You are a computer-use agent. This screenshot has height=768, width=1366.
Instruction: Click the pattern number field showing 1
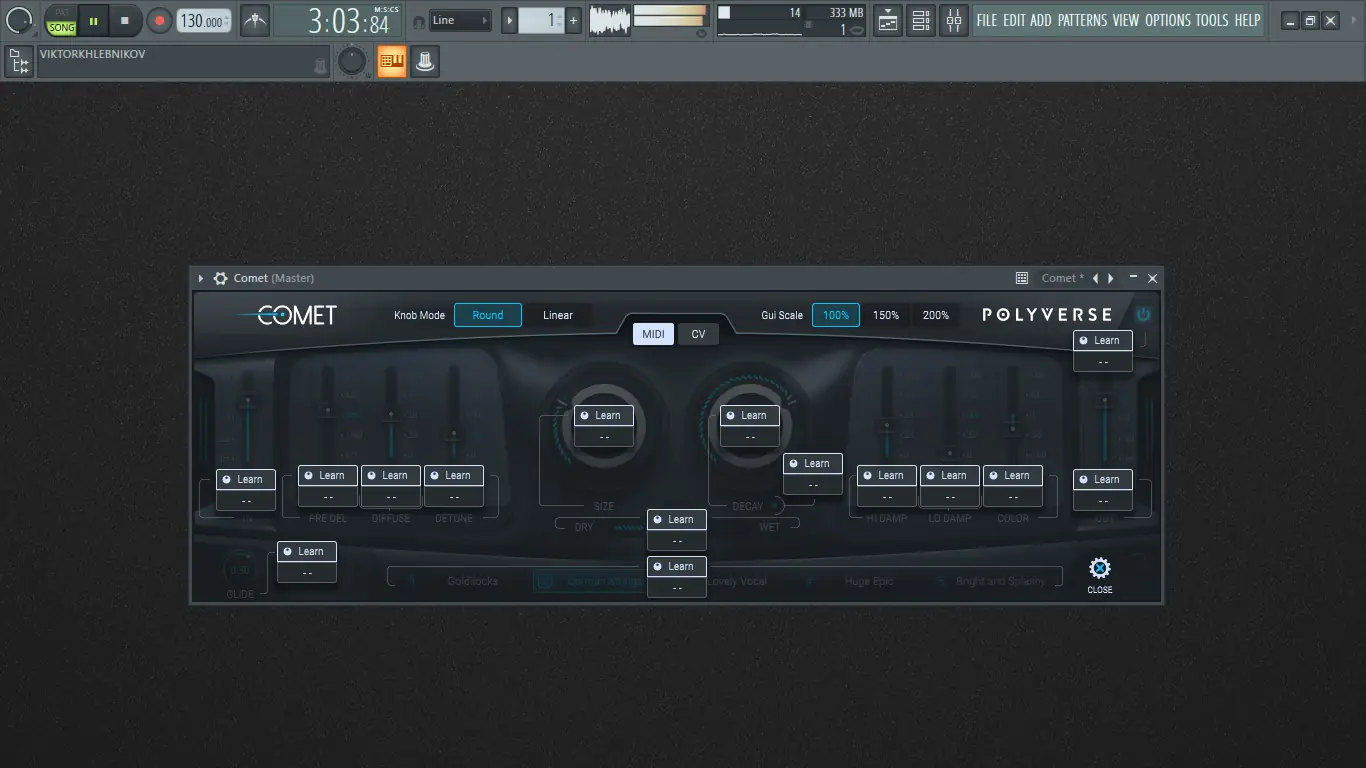[x=542, y=20]
